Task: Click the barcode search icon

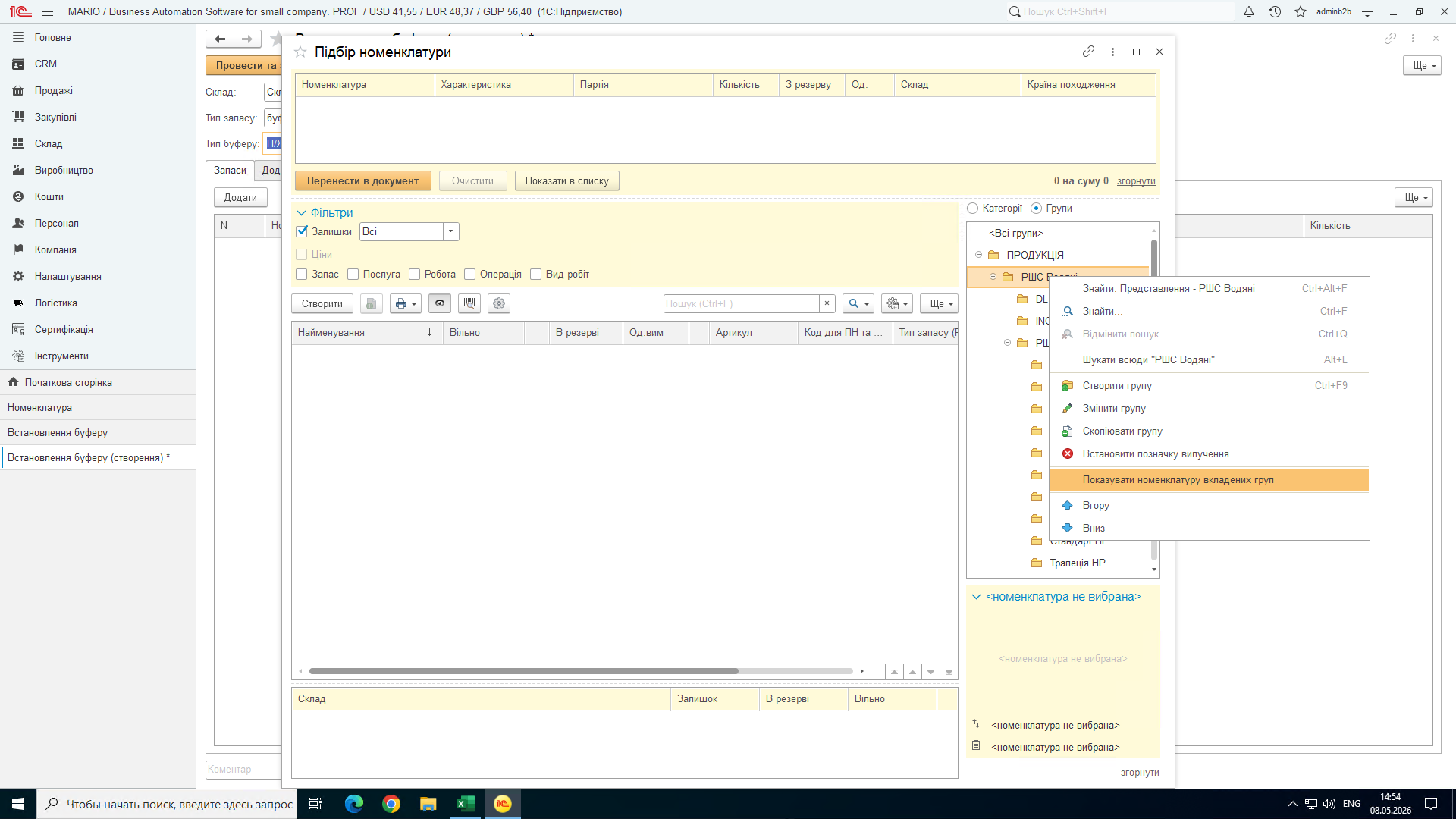Action: click(x=469, y=303)
